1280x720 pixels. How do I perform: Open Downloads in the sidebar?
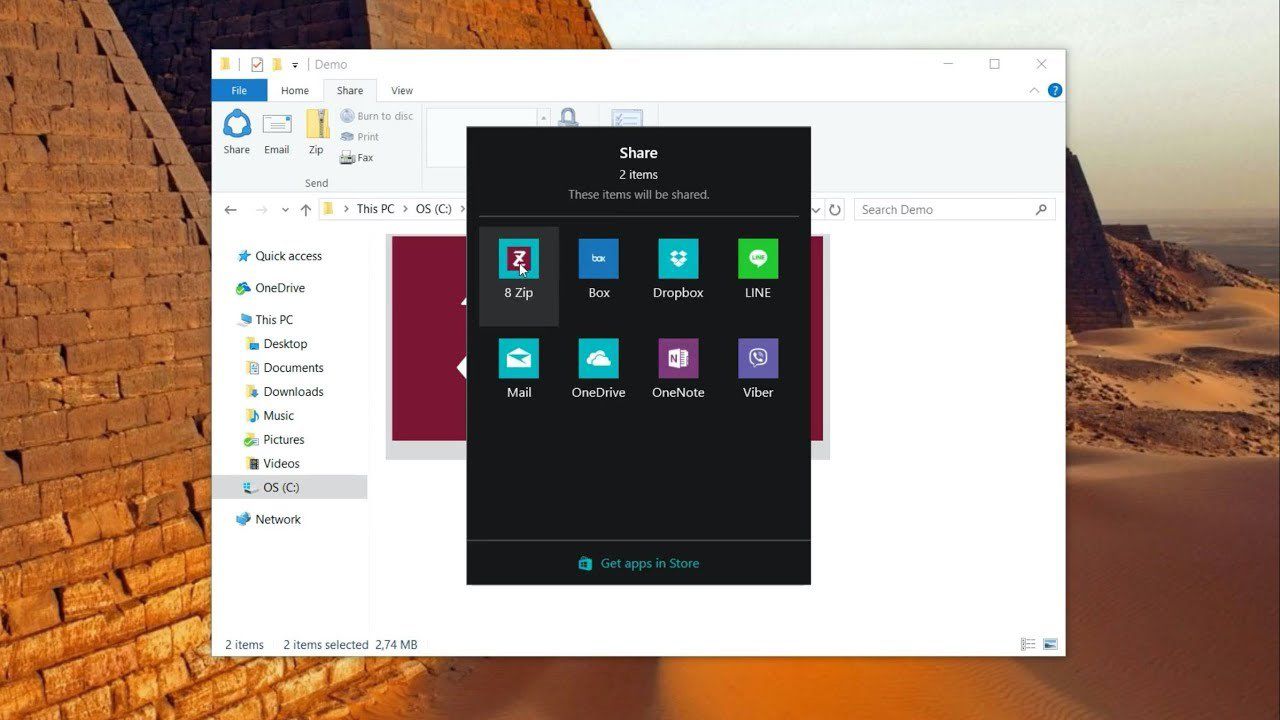coord(285,392)
